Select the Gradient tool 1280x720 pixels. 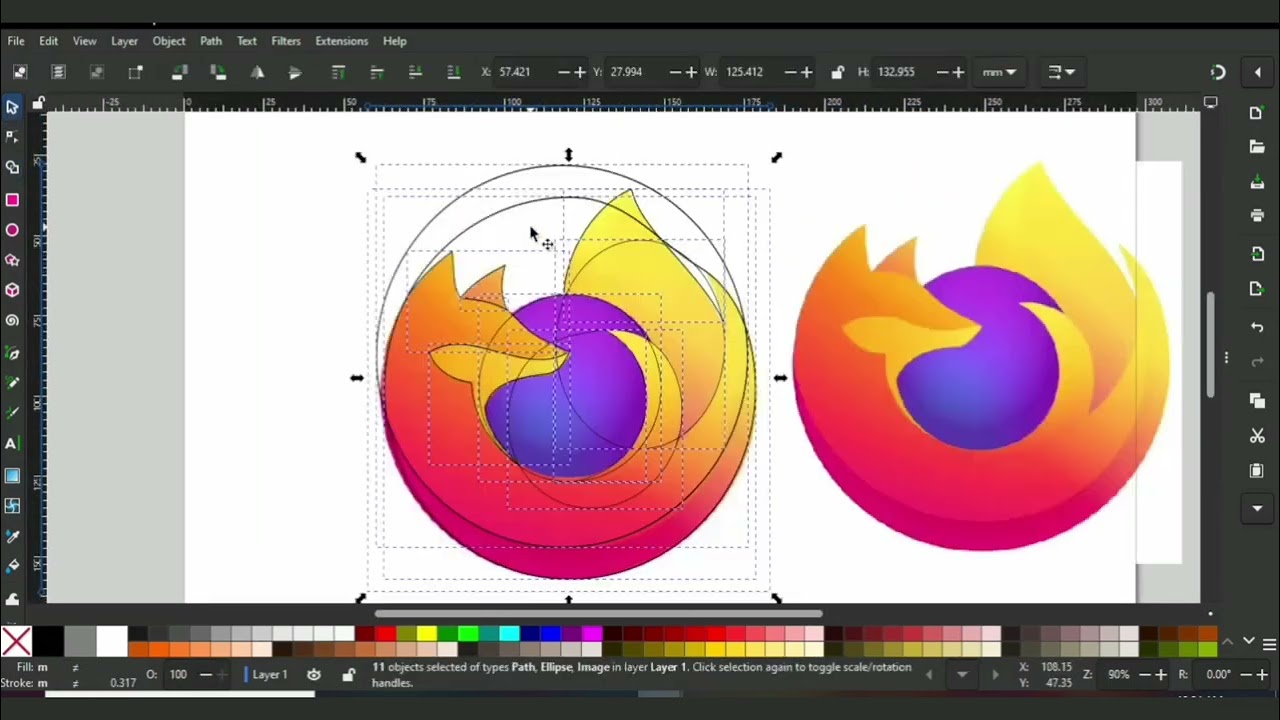12,475
